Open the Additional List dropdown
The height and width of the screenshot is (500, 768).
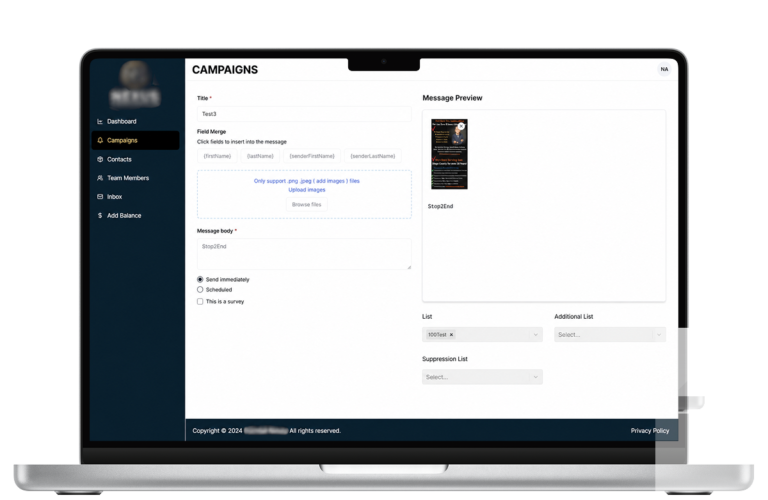[610, 334]
